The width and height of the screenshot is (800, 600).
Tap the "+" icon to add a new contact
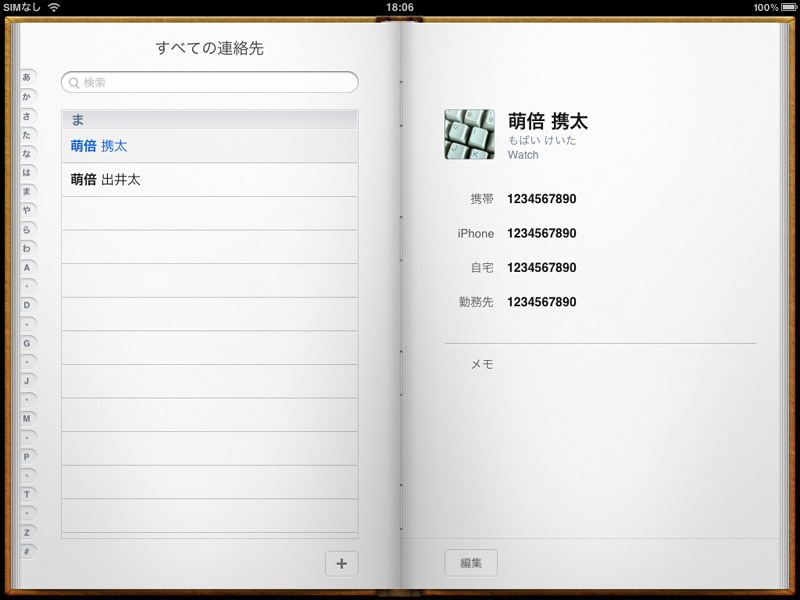pyautogui.click(x=341, y=563)
